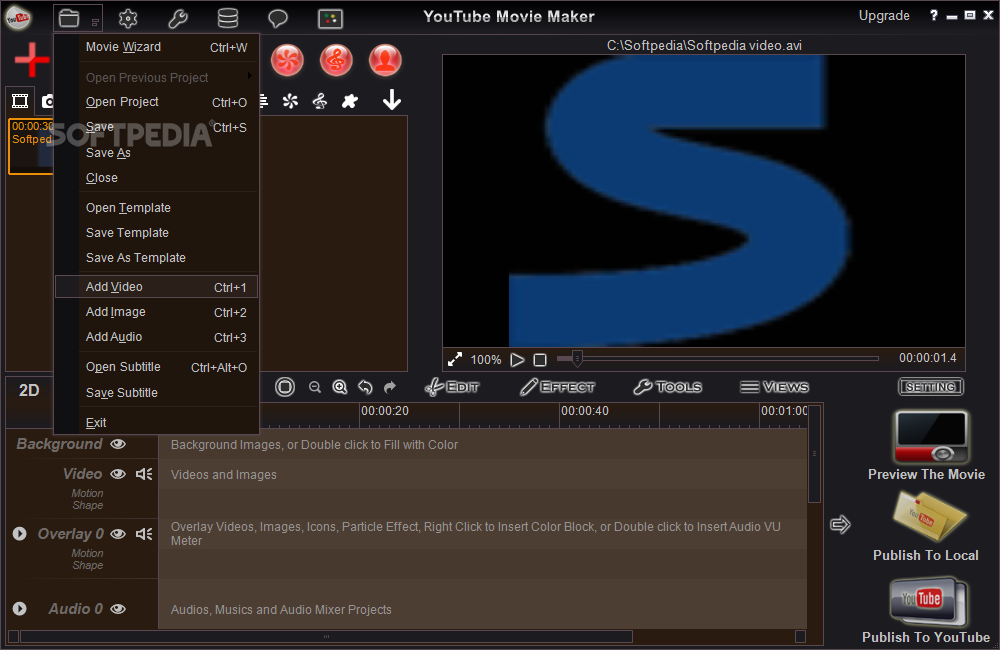Open the Tools dropdown menu
Screen dimensions: 1000x650
(668, 387)
